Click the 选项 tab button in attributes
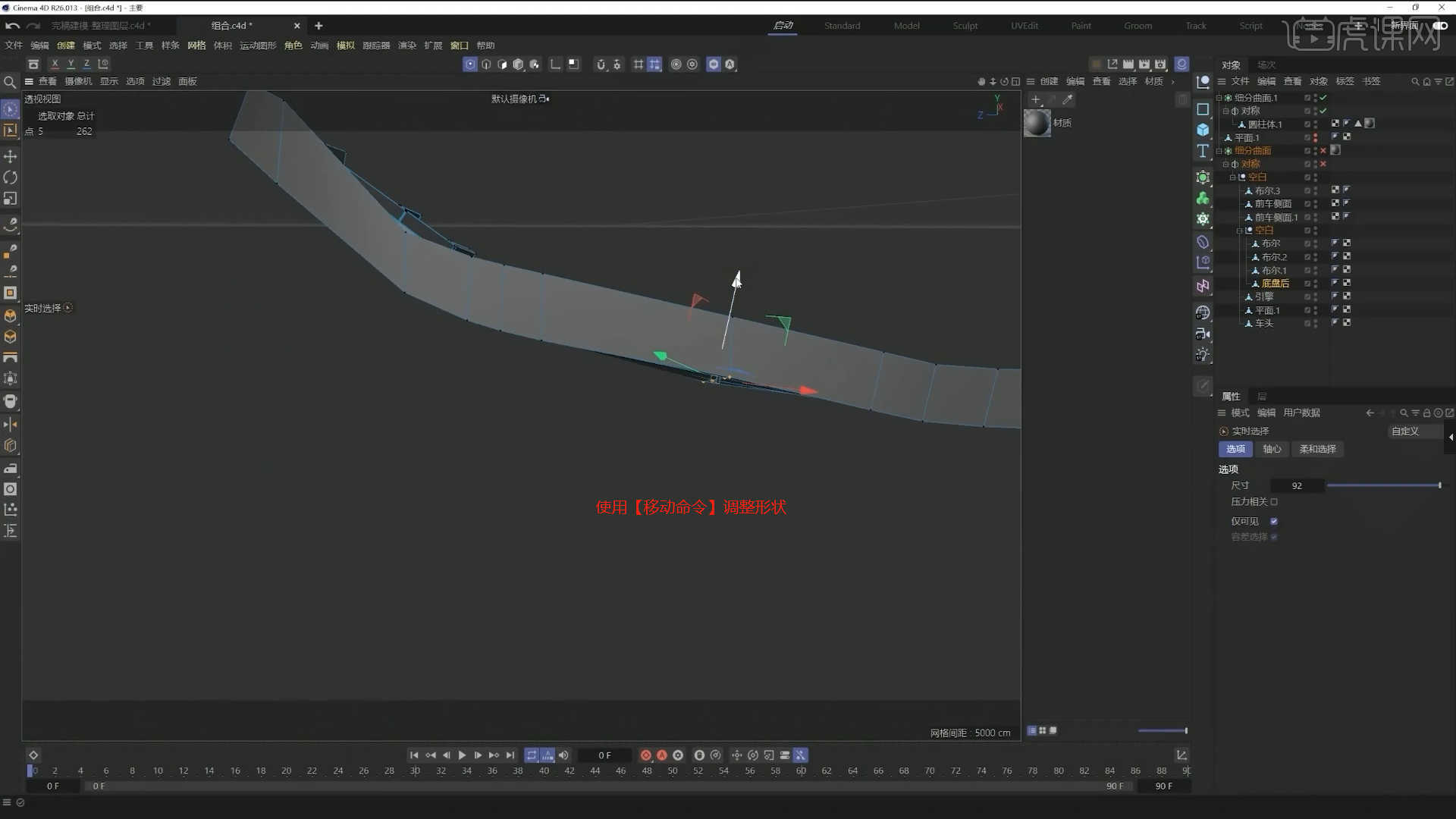 pos(1235,450)
